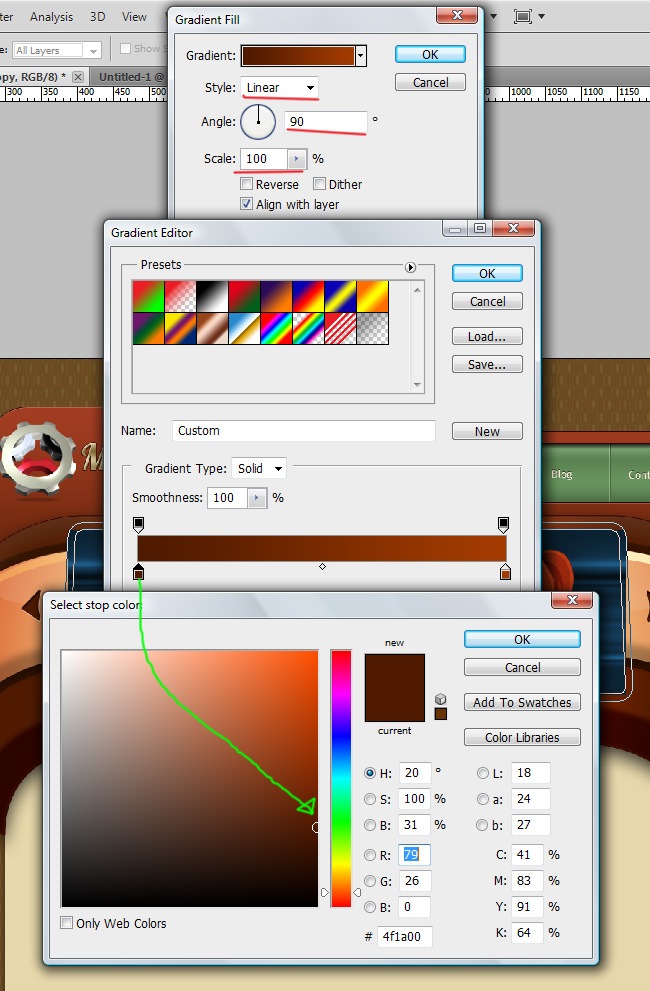Click the web-safe color swatch below cube

coord(441,714)
